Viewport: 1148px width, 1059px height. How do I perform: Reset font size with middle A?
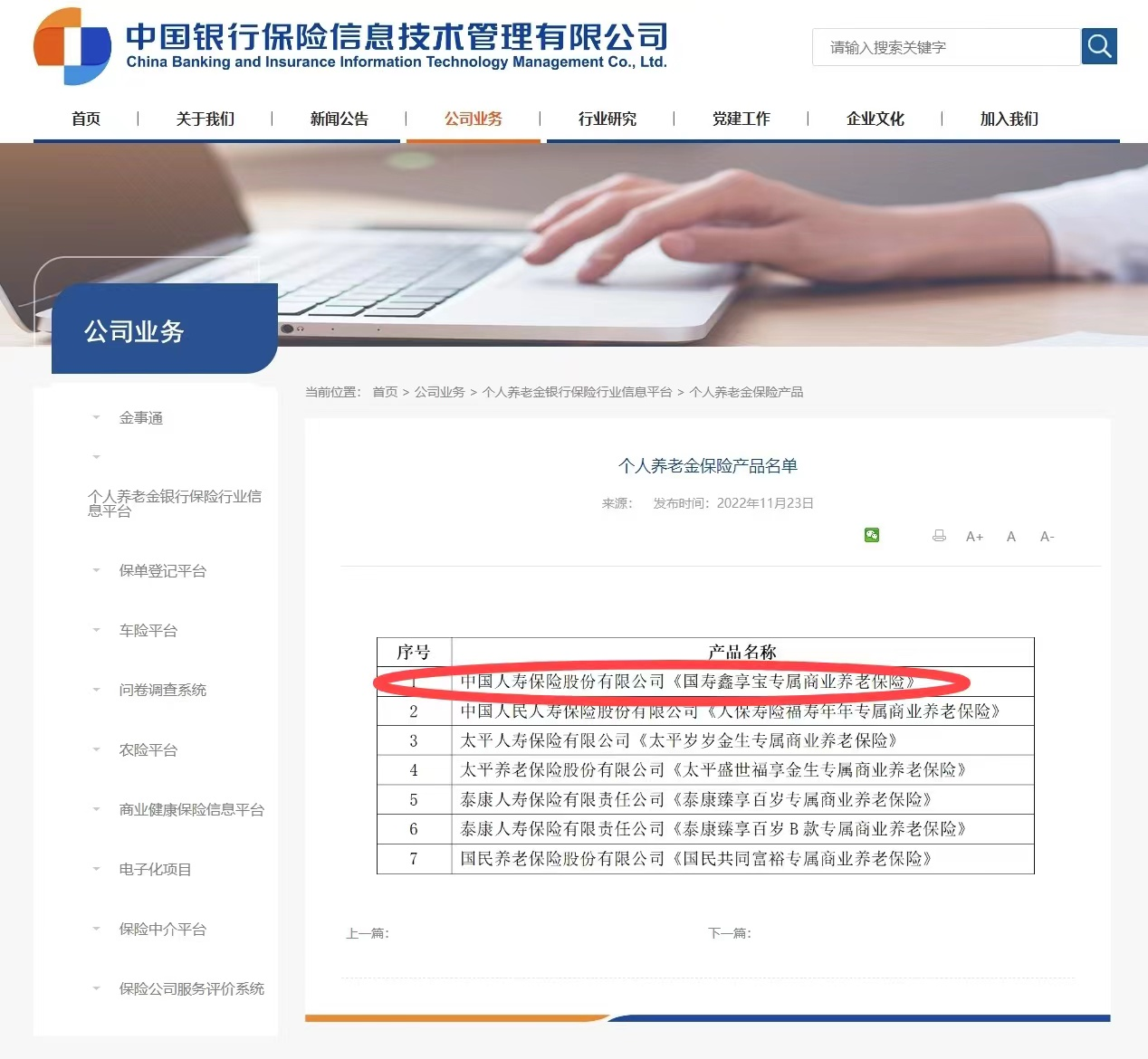1011,537
